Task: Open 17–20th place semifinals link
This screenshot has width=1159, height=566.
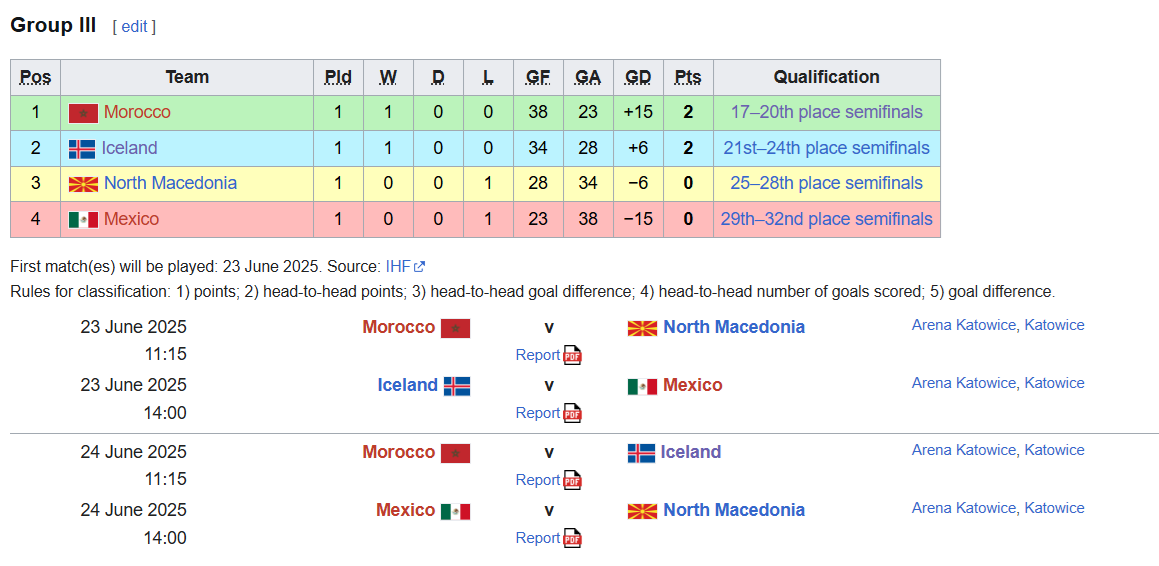Action: click(x=826, y=112)
